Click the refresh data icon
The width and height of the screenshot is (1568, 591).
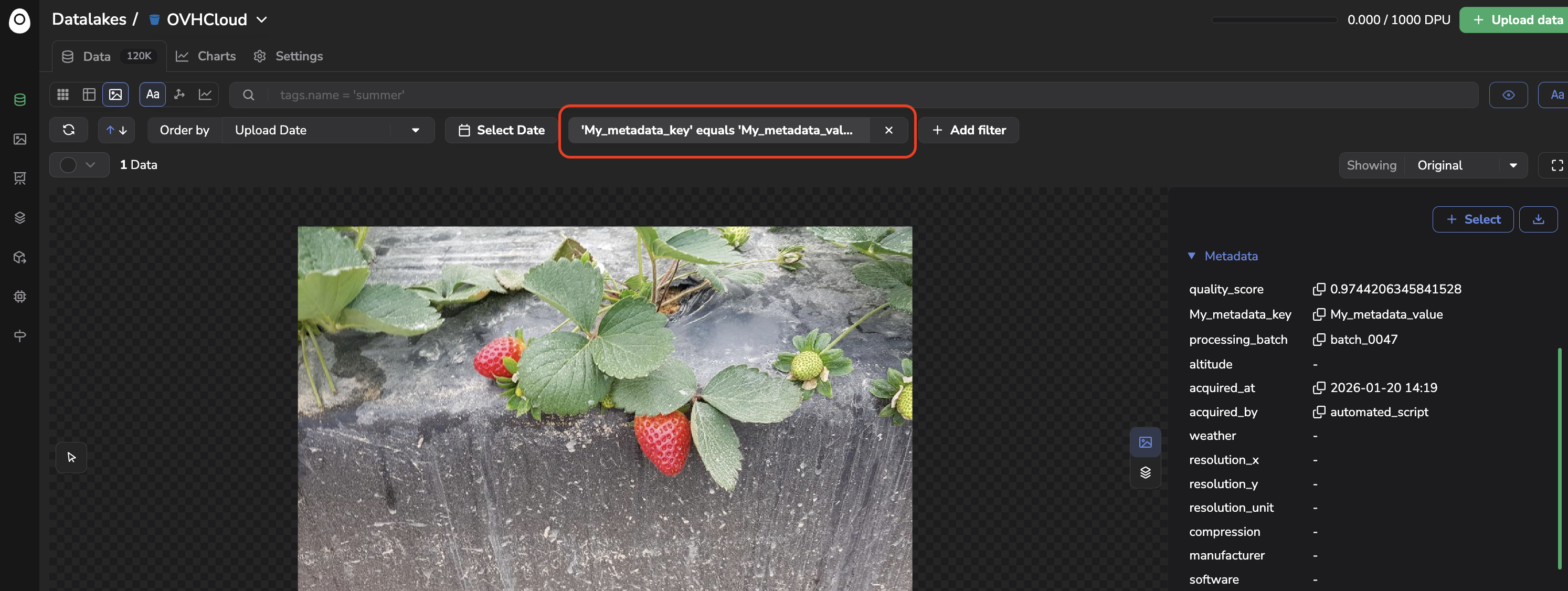point(69,130)
